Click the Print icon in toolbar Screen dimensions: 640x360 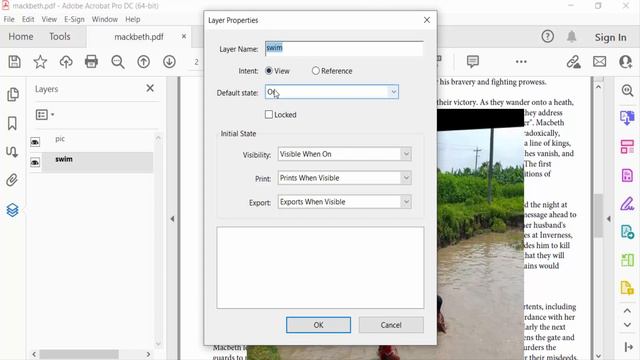(91, 62)
